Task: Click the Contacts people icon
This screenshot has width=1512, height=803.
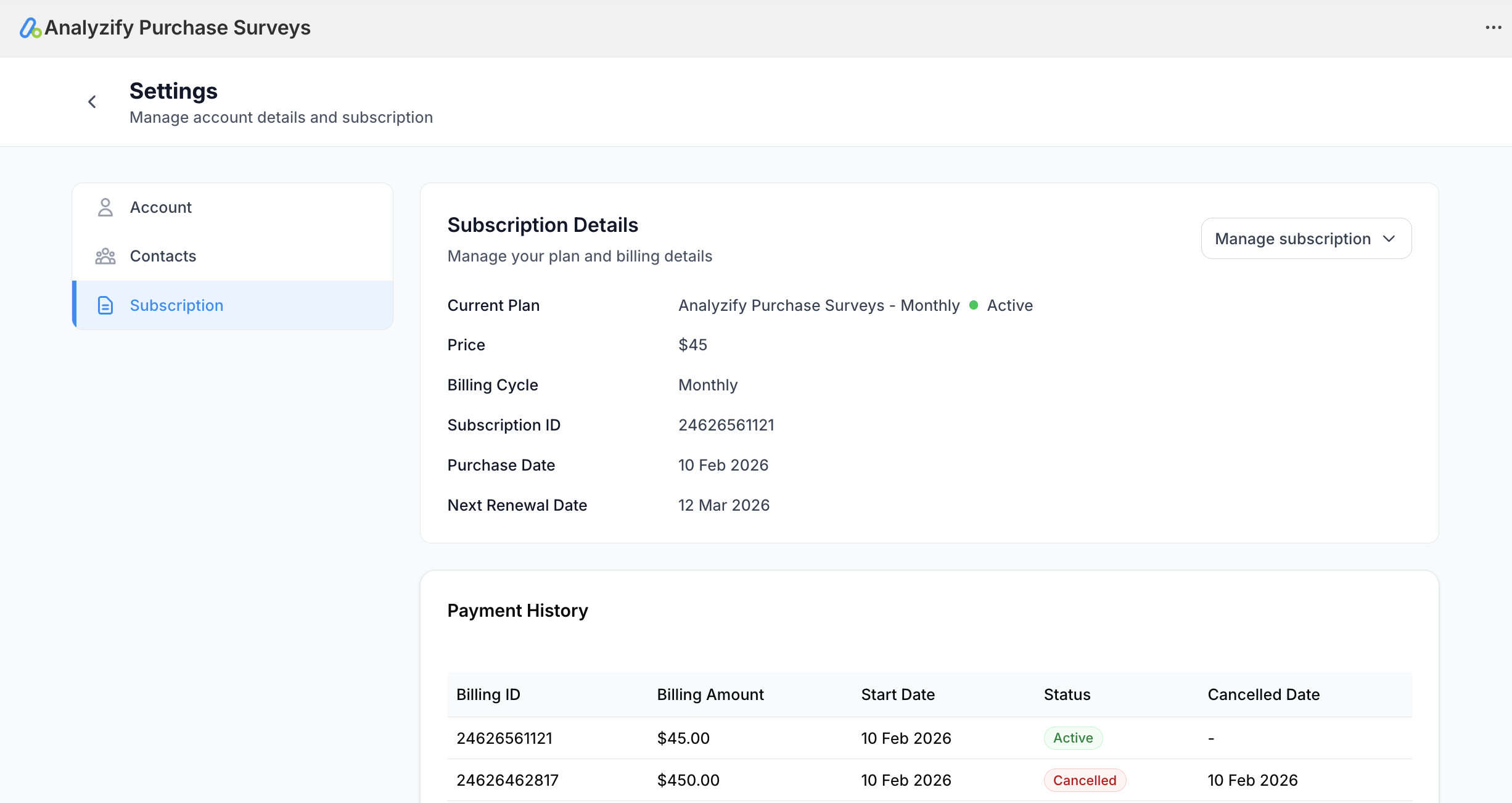Action: pos(105,255)
